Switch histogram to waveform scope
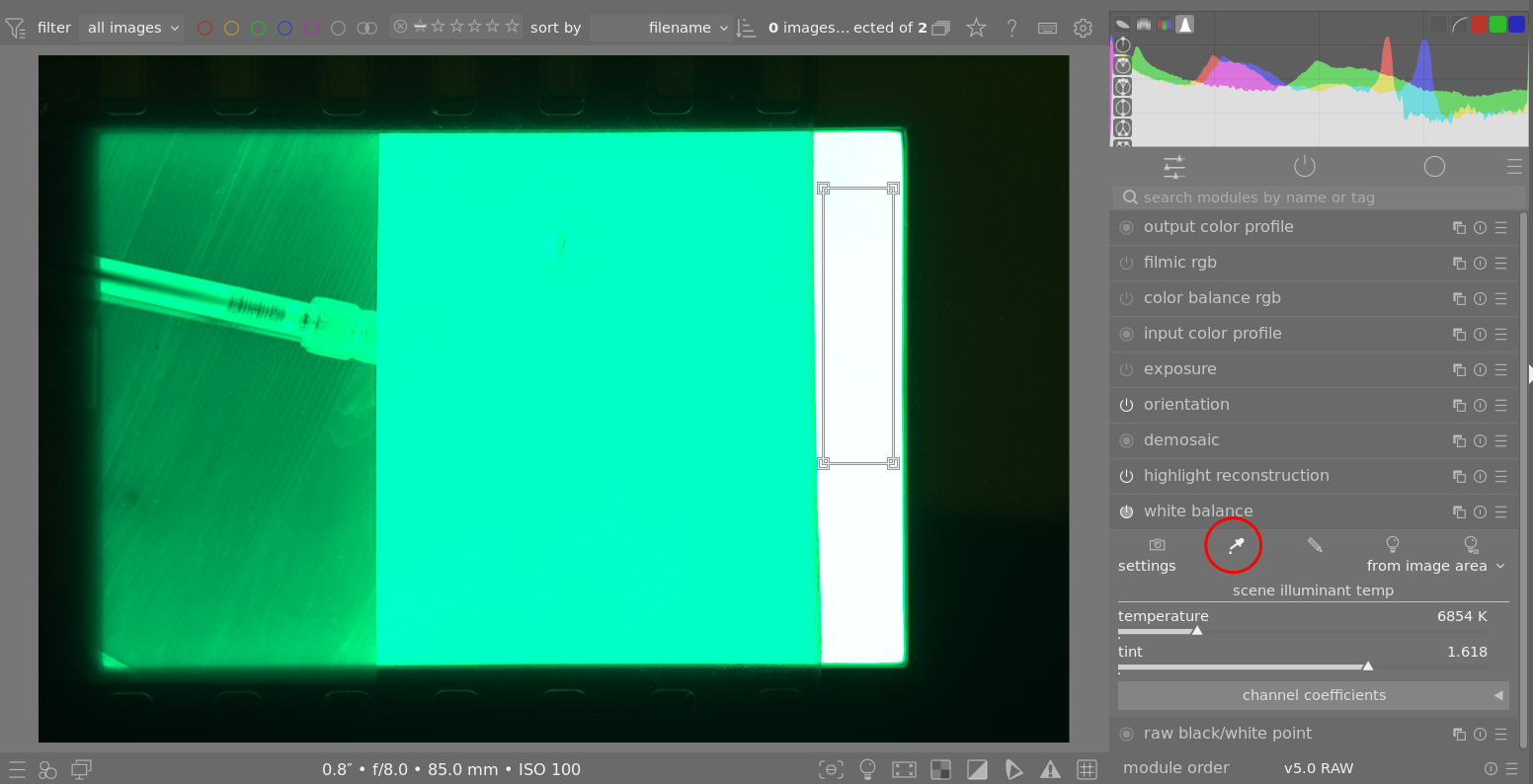Screen dimensions: 1533x784 click(x=1143, y=25)
